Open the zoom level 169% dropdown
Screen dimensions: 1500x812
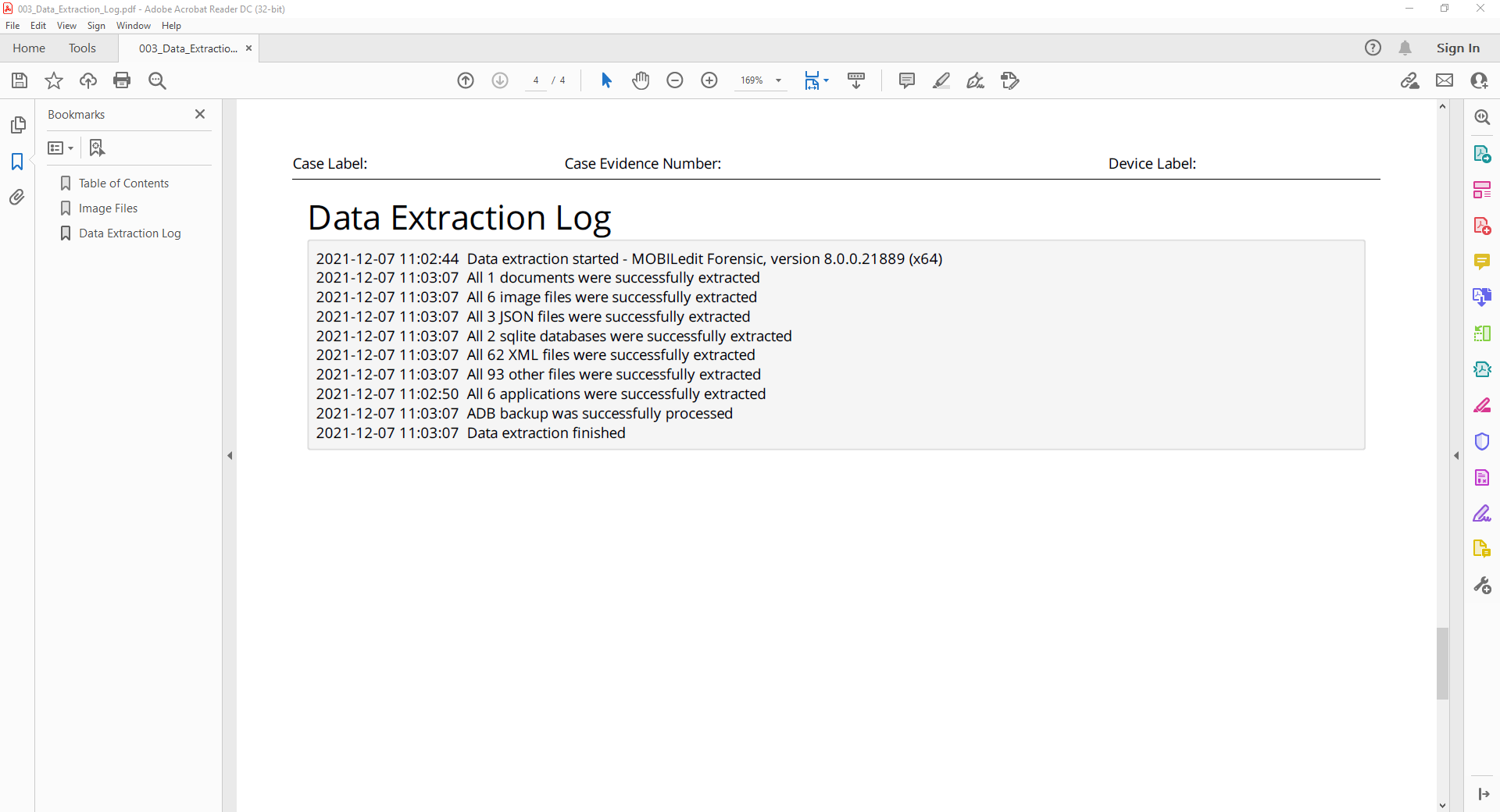point(778,80)
